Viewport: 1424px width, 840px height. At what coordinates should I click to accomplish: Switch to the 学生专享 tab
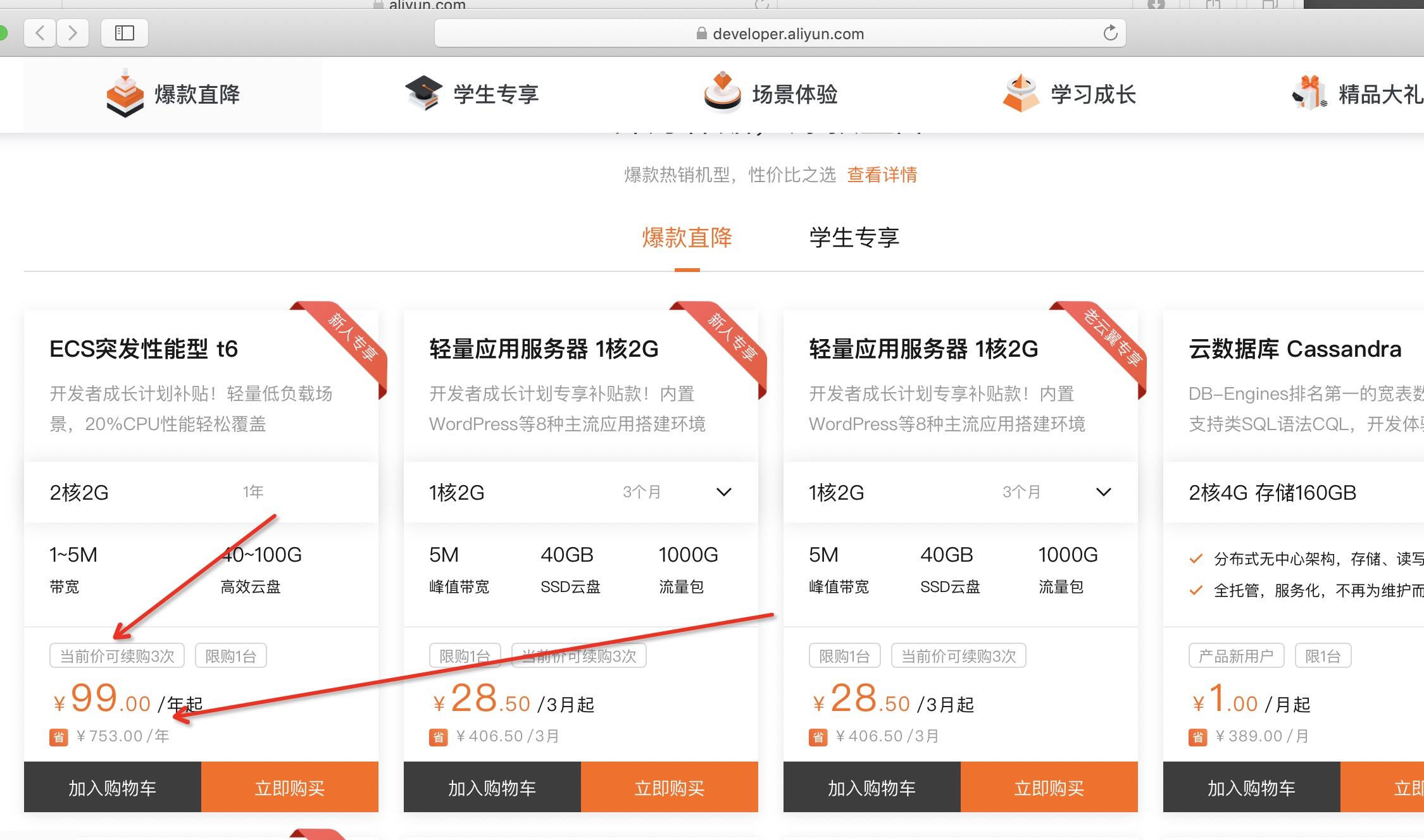coord(854,238)
